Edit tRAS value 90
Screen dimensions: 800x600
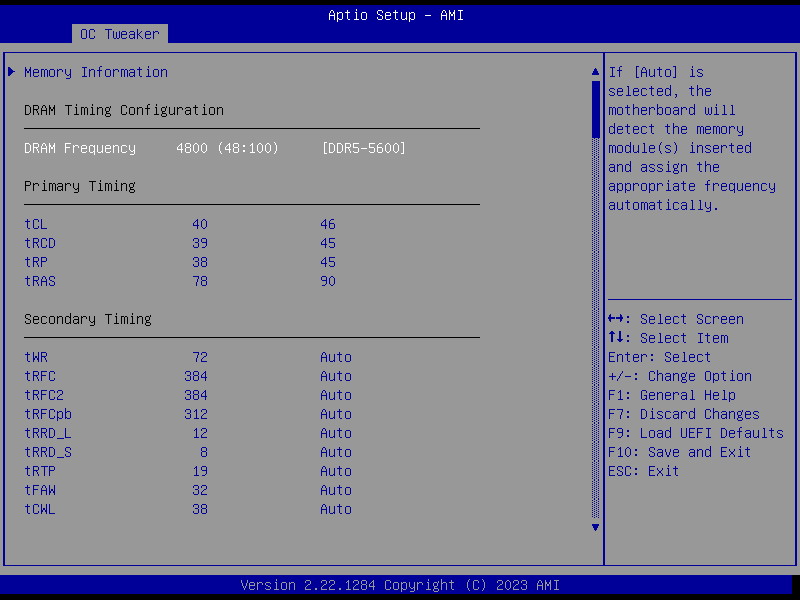tap(328, 281)
